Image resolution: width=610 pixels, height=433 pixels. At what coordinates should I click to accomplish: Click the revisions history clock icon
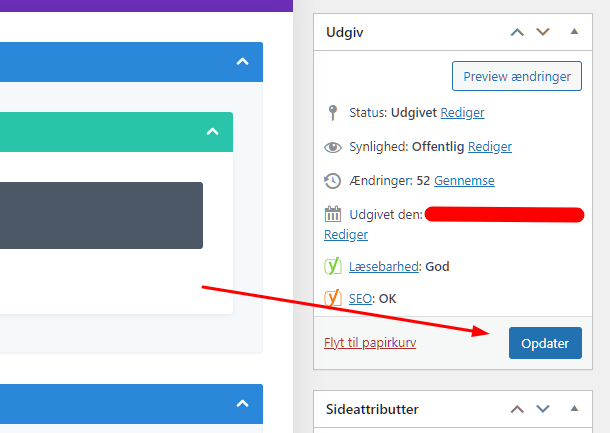(x=333, y=181)
